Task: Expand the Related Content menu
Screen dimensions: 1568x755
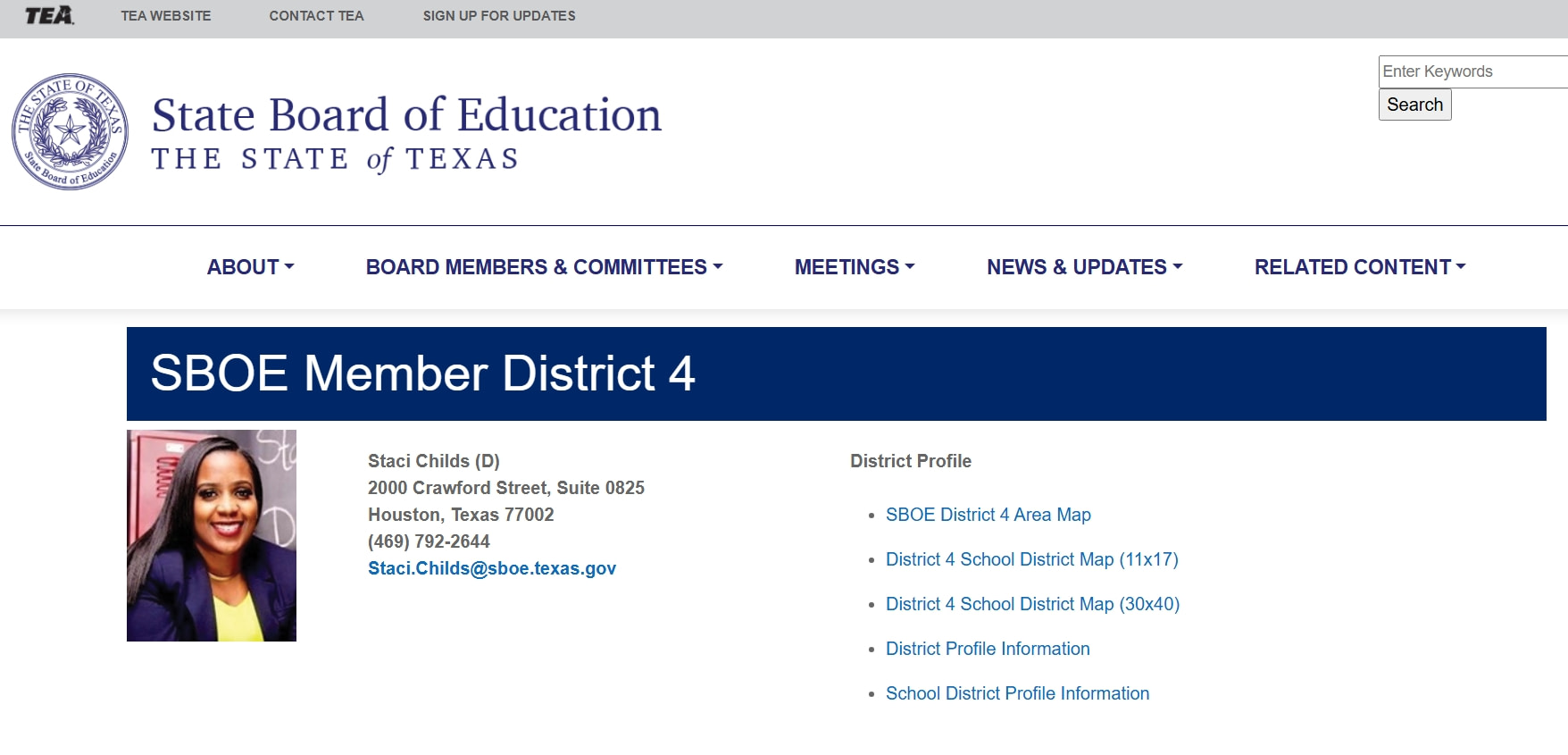Action: [1360, 267]
